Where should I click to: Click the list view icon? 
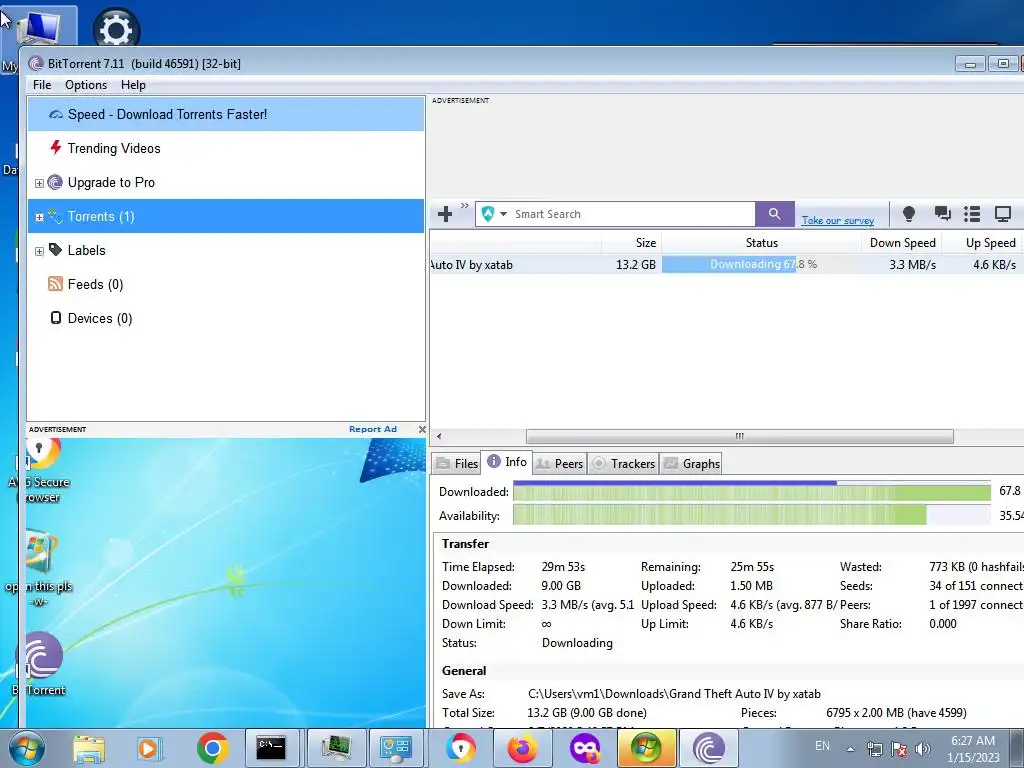[972, 214]
